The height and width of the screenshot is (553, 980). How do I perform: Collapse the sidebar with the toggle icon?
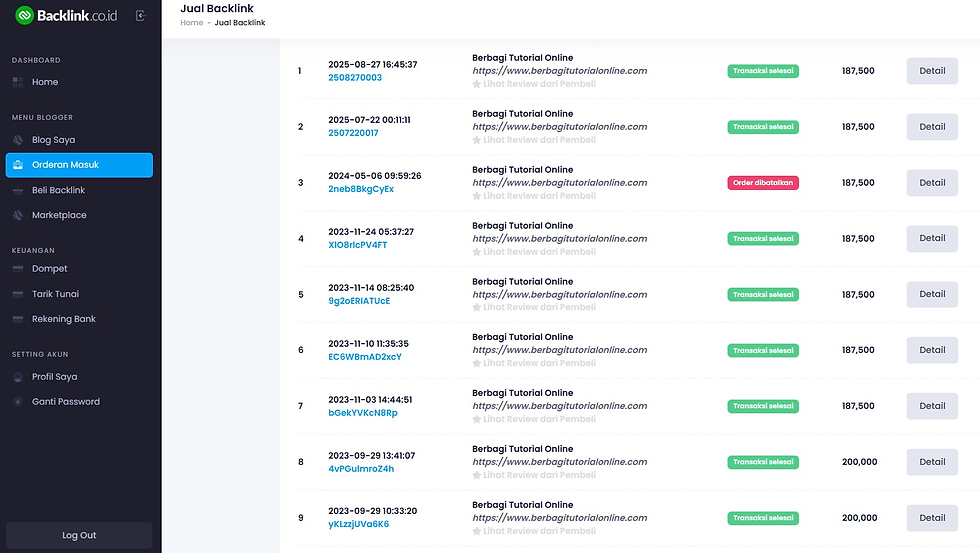(x=141, y=16)
